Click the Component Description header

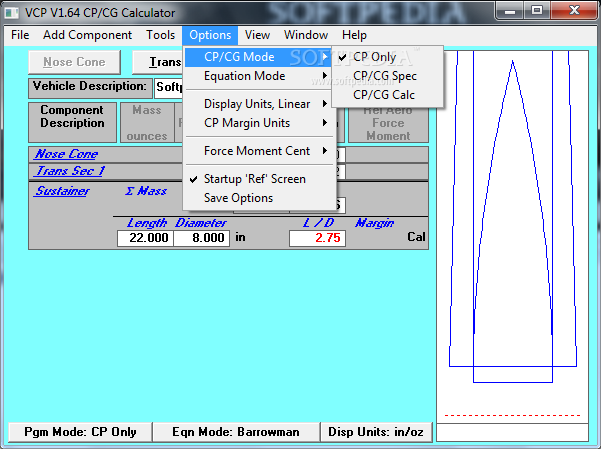pos(72,122)
